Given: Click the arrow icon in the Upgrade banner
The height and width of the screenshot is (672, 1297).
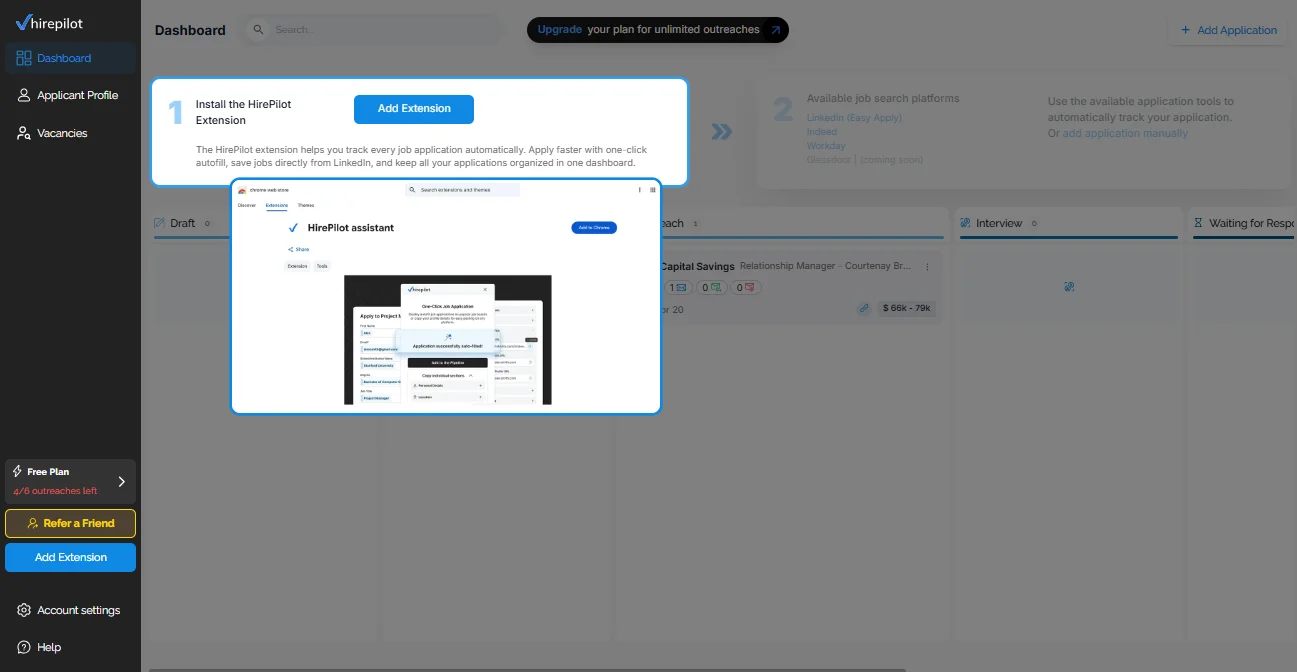Looking at the screenshot, I should 775,30.
